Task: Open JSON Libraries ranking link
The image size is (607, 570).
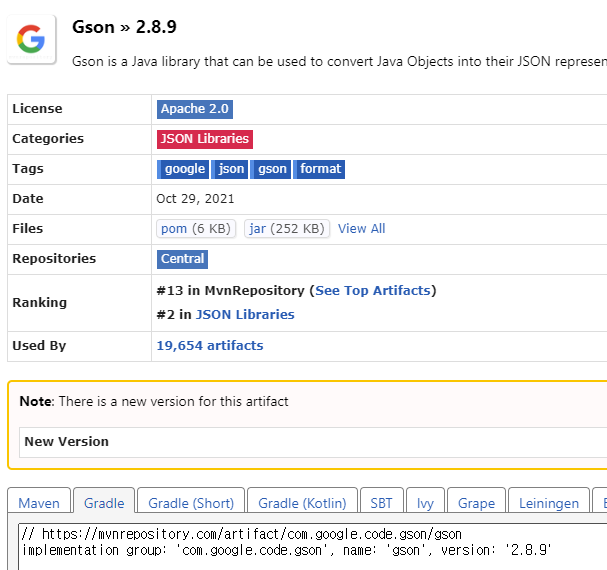Action: point(245,314)
